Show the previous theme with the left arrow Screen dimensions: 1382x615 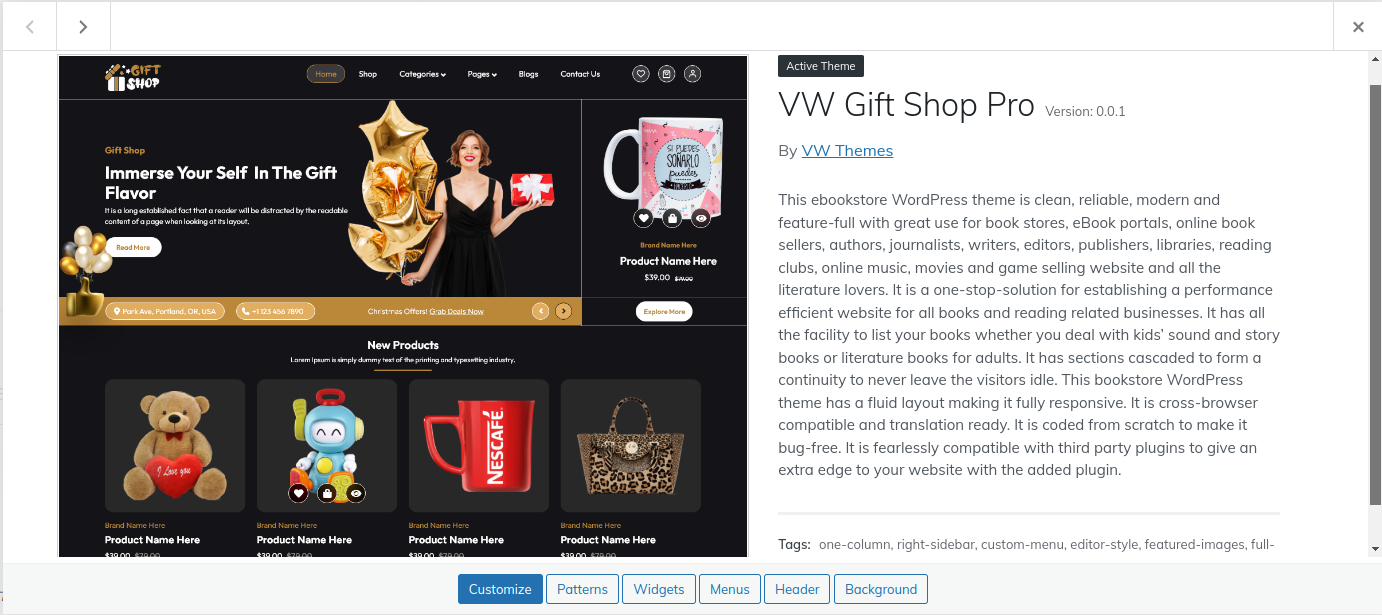coord(29,27)
